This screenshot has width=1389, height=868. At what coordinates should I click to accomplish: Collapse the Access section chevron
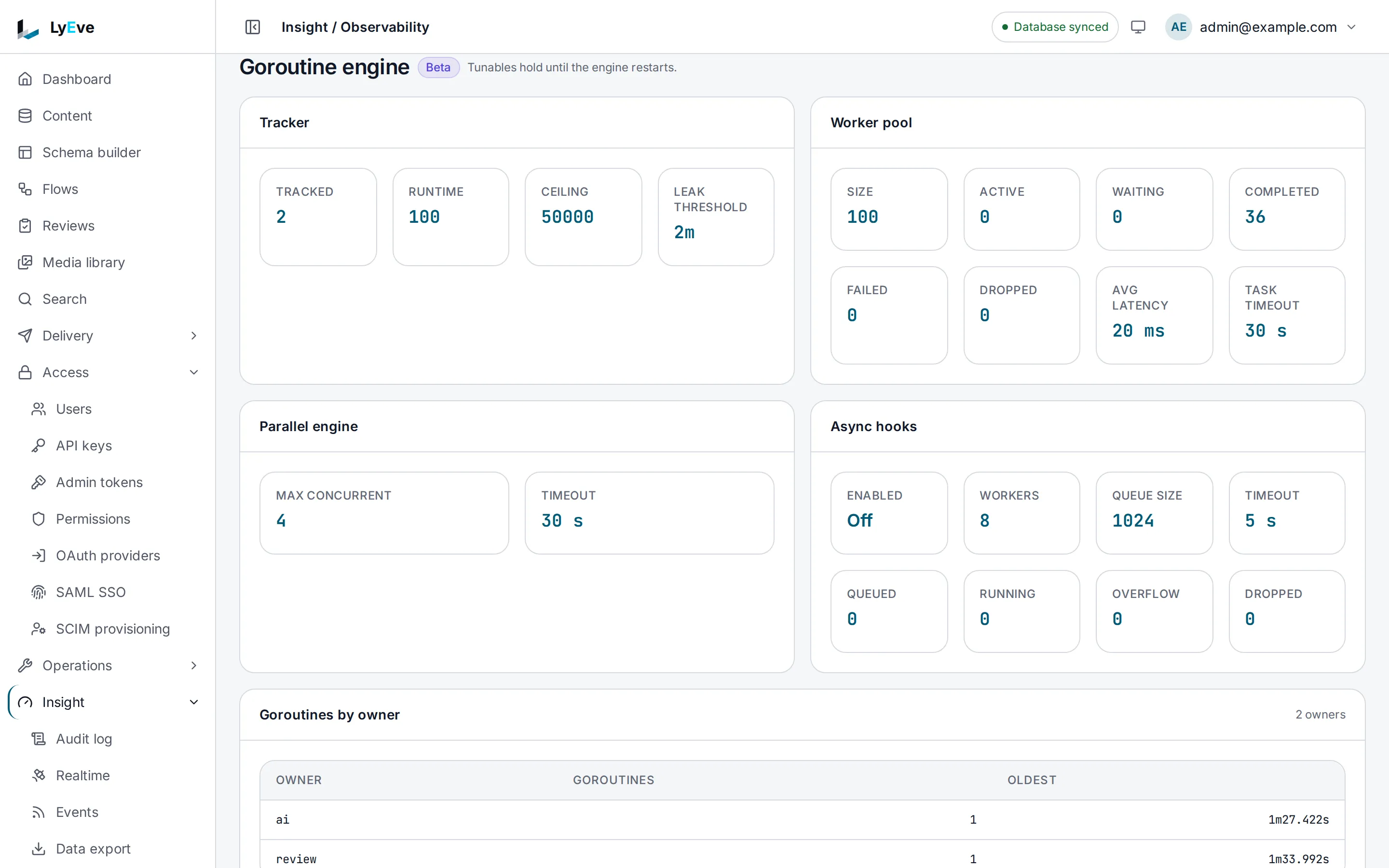194,373
